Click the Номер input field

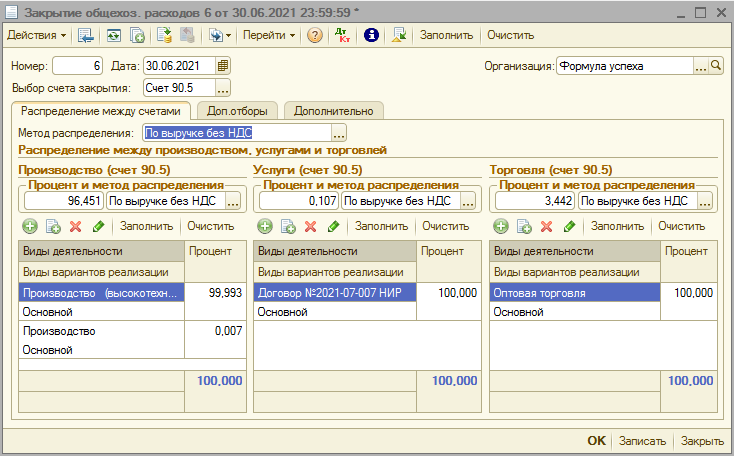click(x=77, y=66)
